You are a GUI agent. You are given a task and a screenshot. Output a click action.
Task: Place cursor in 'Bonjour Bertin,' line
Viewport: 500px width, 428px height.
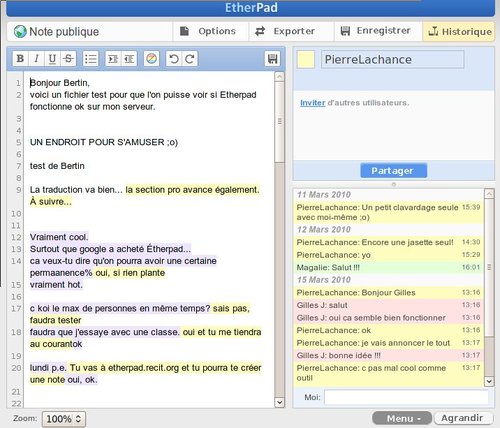pyautogui.click(x=60, y=83)
